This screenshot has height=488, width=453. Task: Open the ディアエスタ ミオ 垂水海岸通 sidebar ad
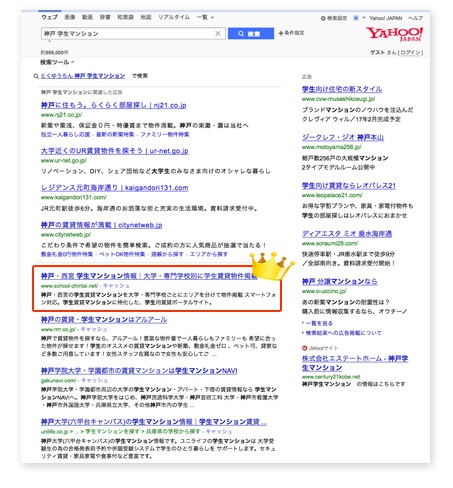pos(347,234)
